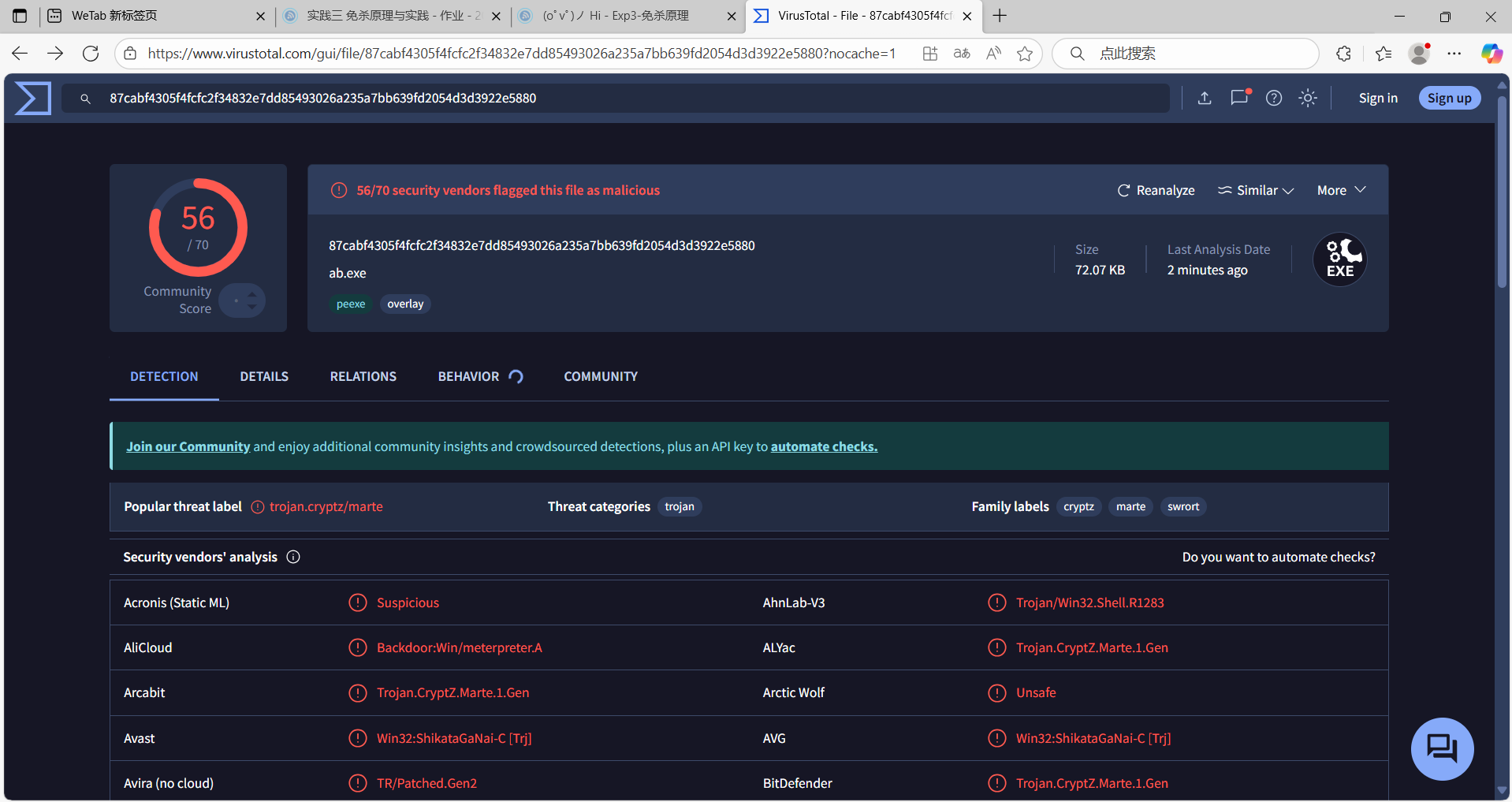Click the Unsafe result for Arctic Wolf

click(x=1036, y=692)
